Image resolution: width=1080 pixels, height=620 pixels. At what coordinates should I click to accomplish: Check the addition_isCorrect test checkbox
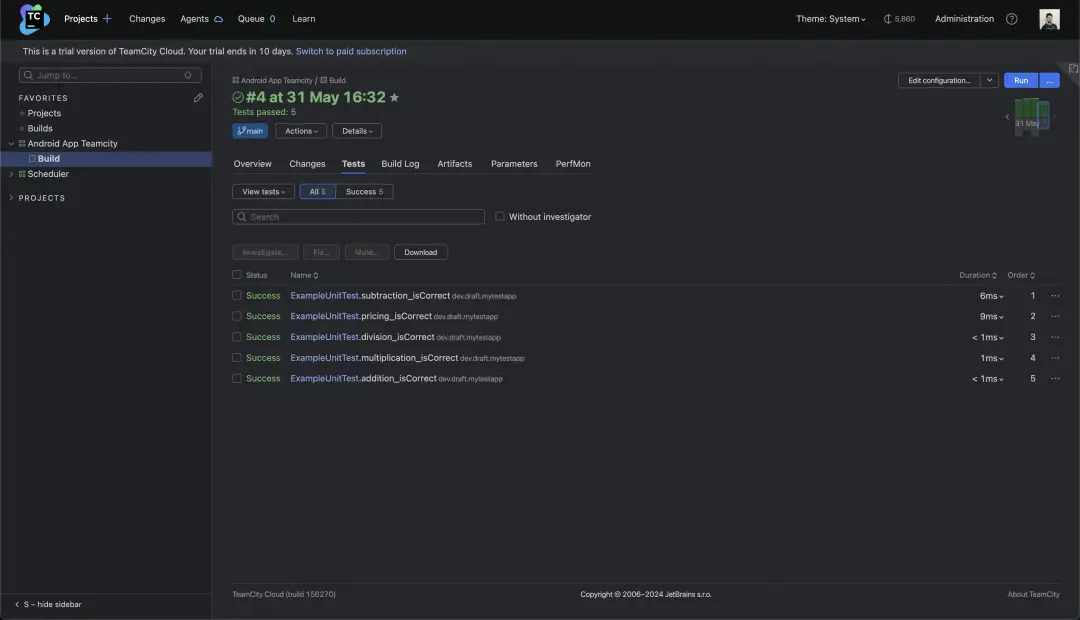tap(237, 378)
